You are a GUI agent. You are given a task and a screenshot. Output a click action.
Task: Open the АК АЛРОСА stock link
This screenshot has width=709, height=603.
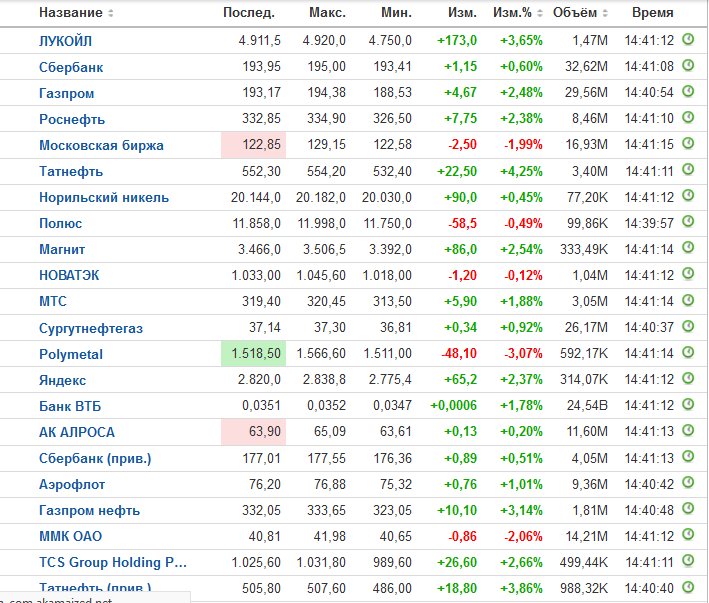pos(77,433)
